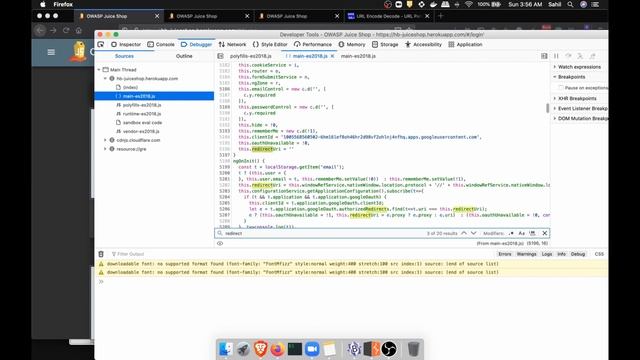Toggle case-sensitive search modifier
The height and width of the screenshot is (360, 640).
[522, 233]
